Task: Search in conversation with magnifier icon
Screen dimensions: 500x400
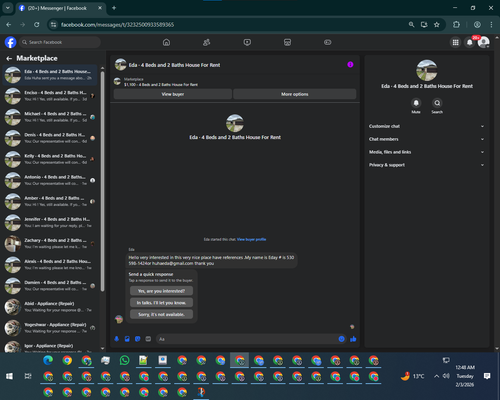Action: click(x=437, y=103)
